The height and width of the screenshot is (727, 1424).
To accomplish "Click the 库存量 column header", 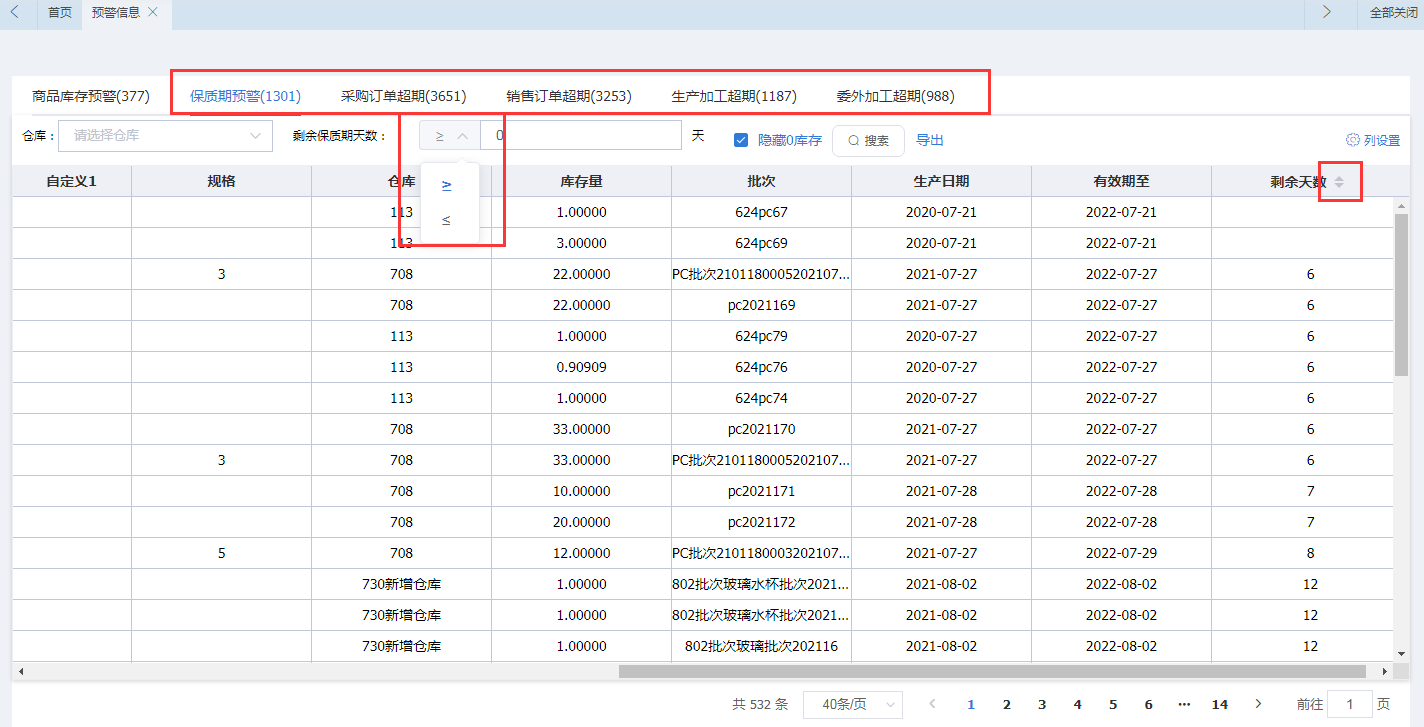I will pos(581,182).
